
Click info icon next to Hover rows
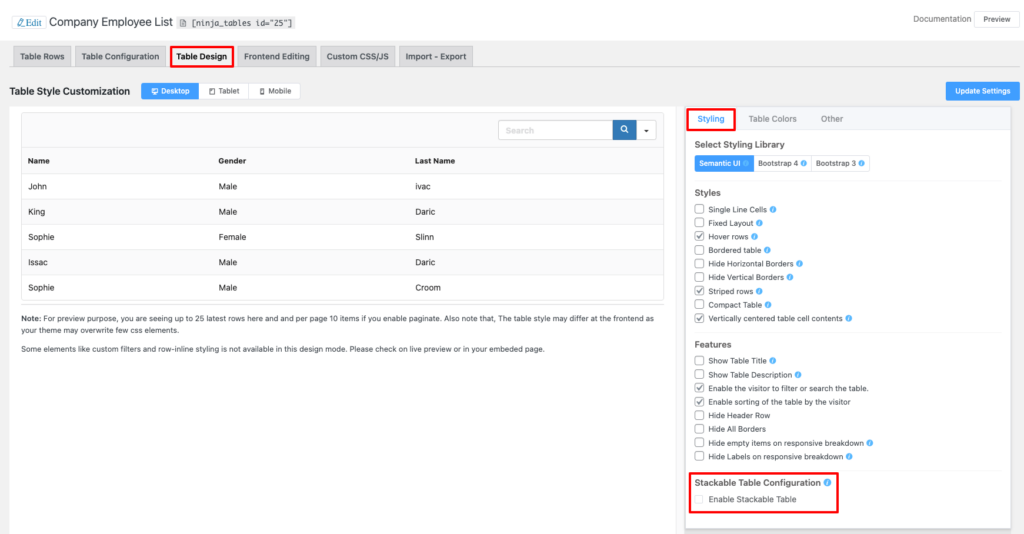(754, 236)
